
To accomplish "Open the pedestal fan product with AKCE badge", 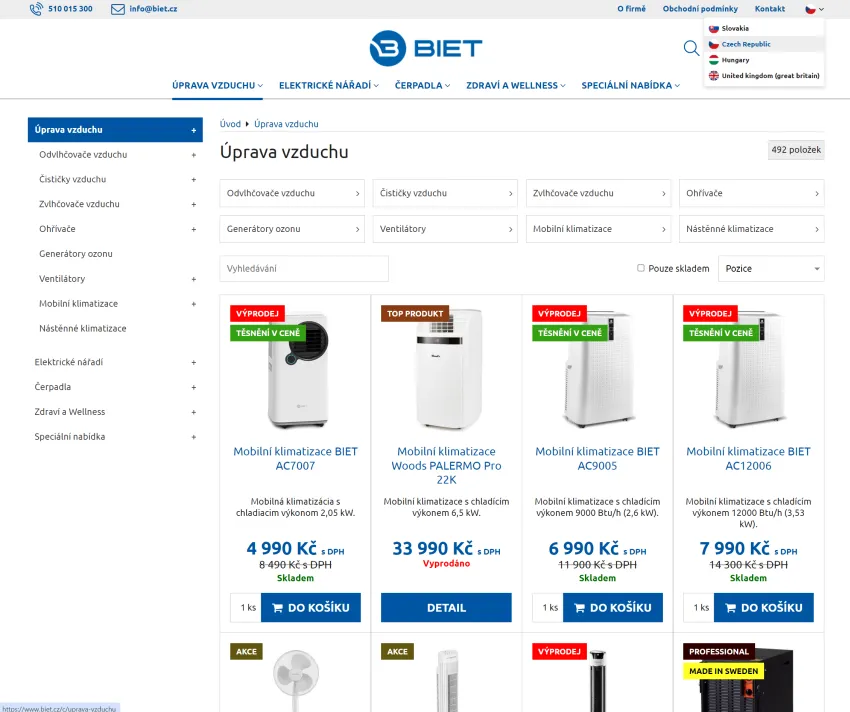I will point(295,679).
